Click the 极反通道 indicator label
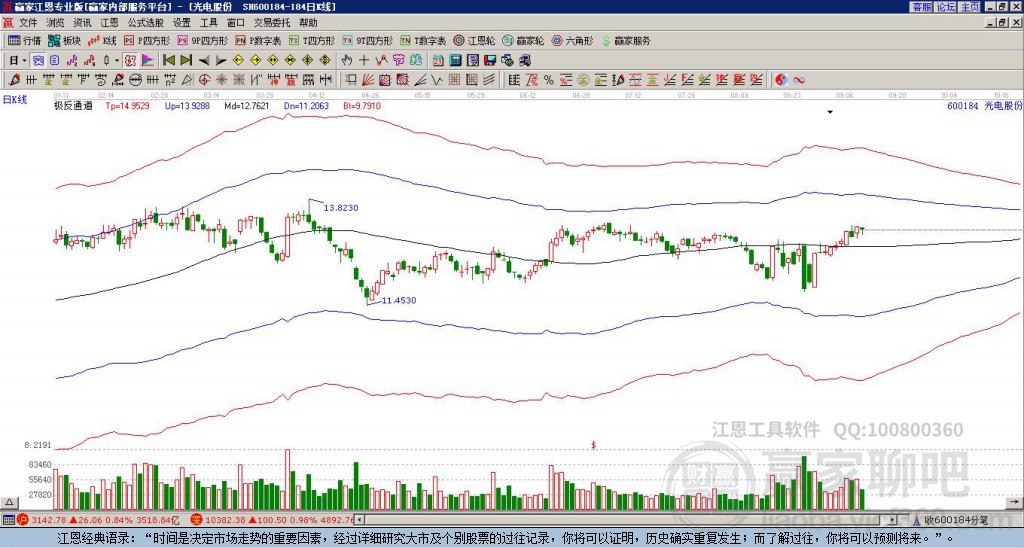Screen dimensions: 1024x548 click(73, 105)
